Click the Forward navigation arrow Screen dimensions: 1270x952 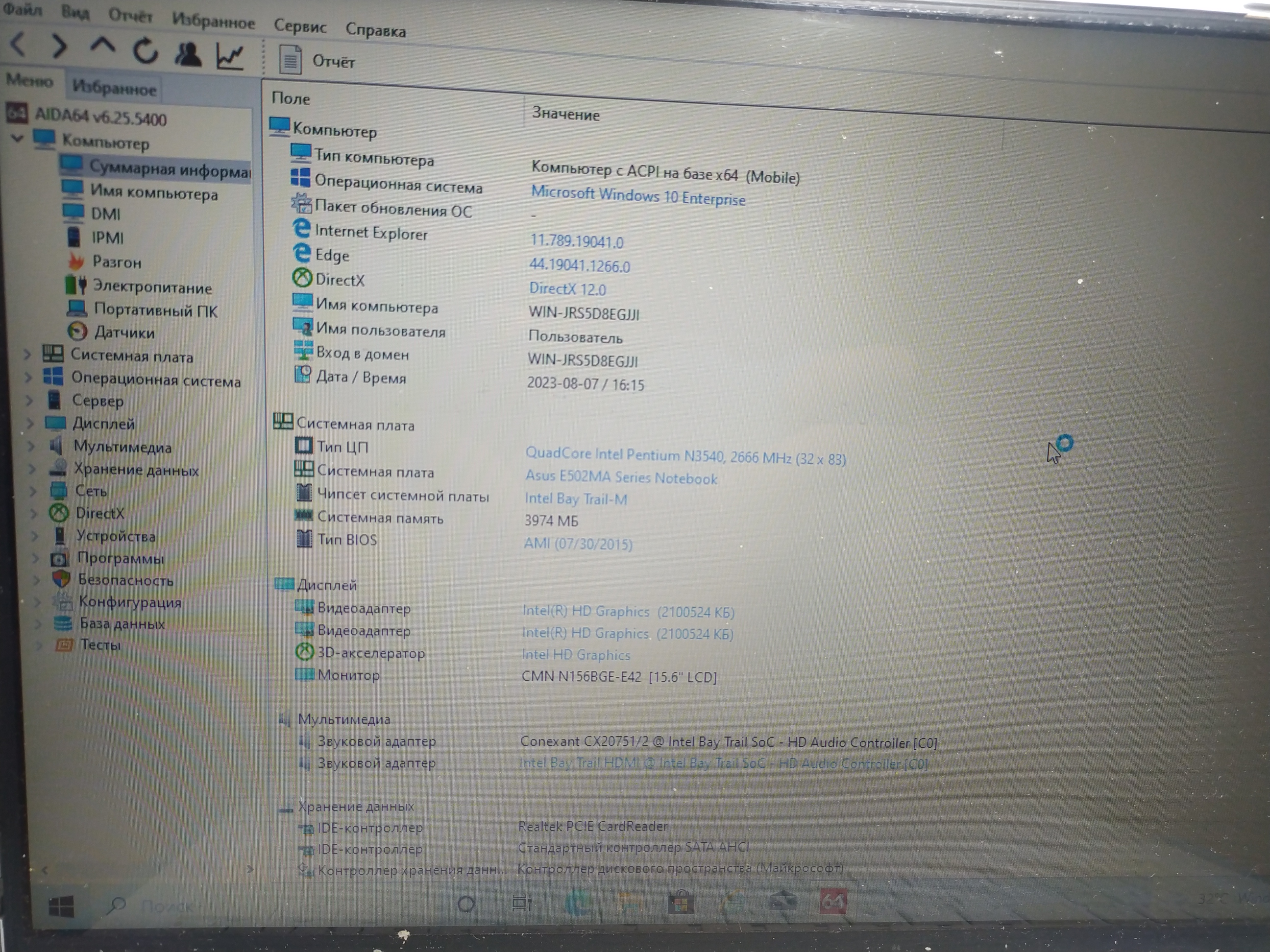59,47
